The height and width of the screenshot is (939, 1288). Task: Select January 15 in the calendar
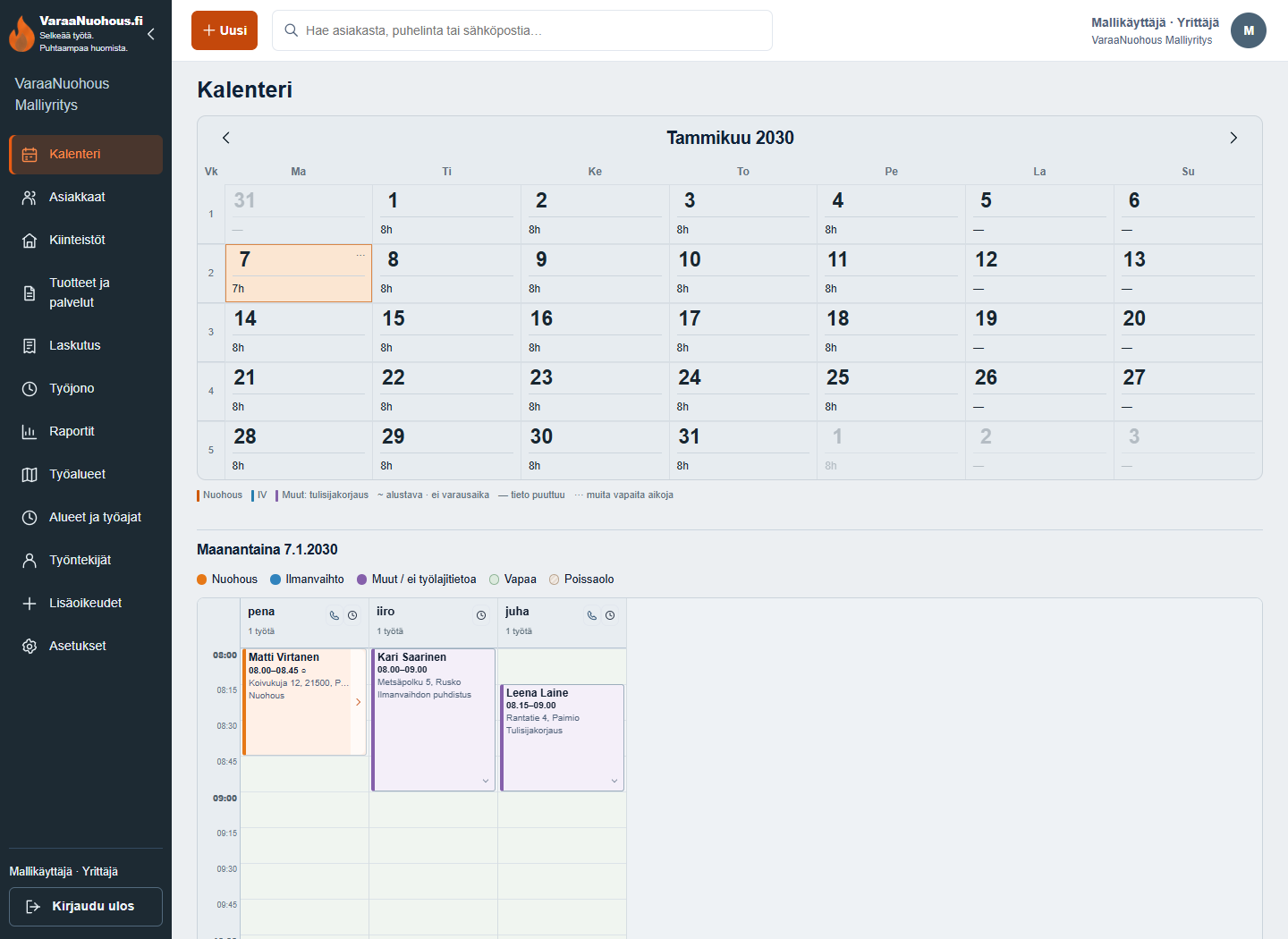pyautogui.click(x=446, y=333)
